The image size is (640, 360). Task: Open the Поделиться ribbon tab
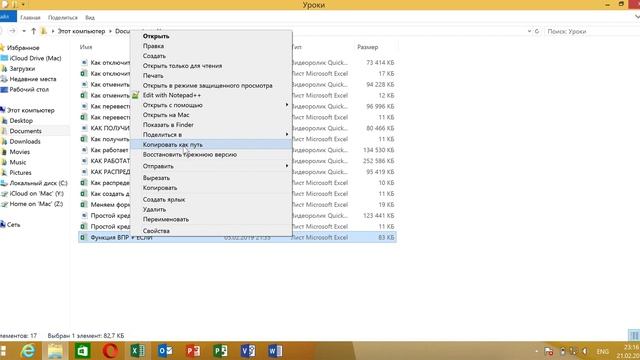pyautogui.click(x=62, y=18)
